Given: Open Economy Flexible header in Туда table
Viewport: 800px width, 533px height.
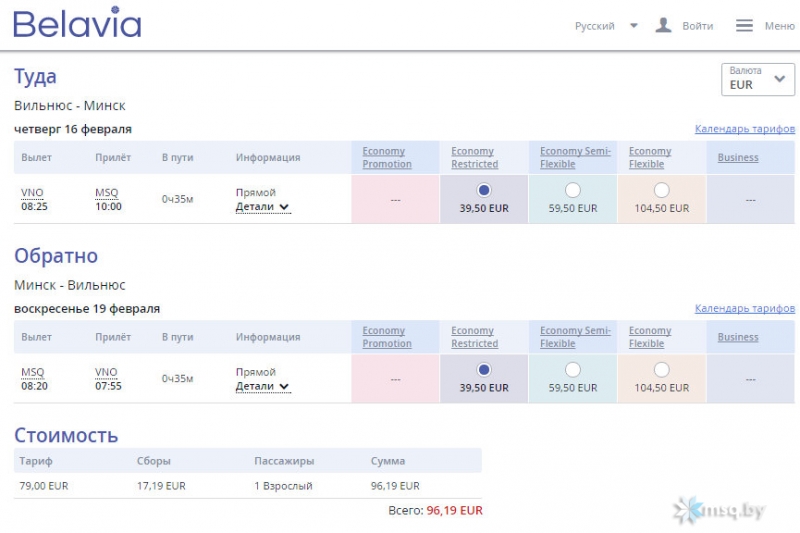Looking at the screenshot, I should pos(650,158).
